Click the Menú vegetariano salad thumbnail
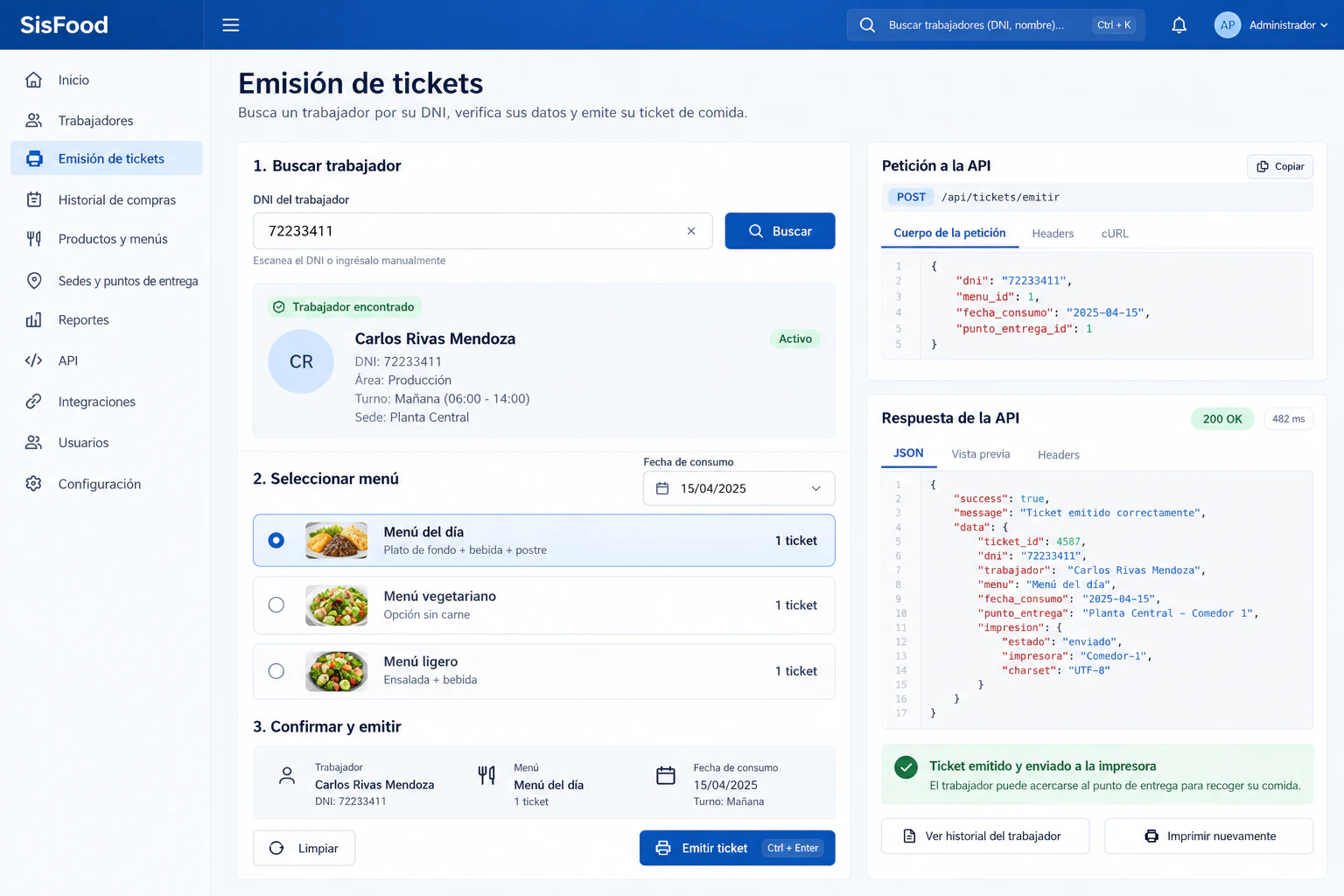The height and width of the screenshot is (896, 1344). pos(337,605)
